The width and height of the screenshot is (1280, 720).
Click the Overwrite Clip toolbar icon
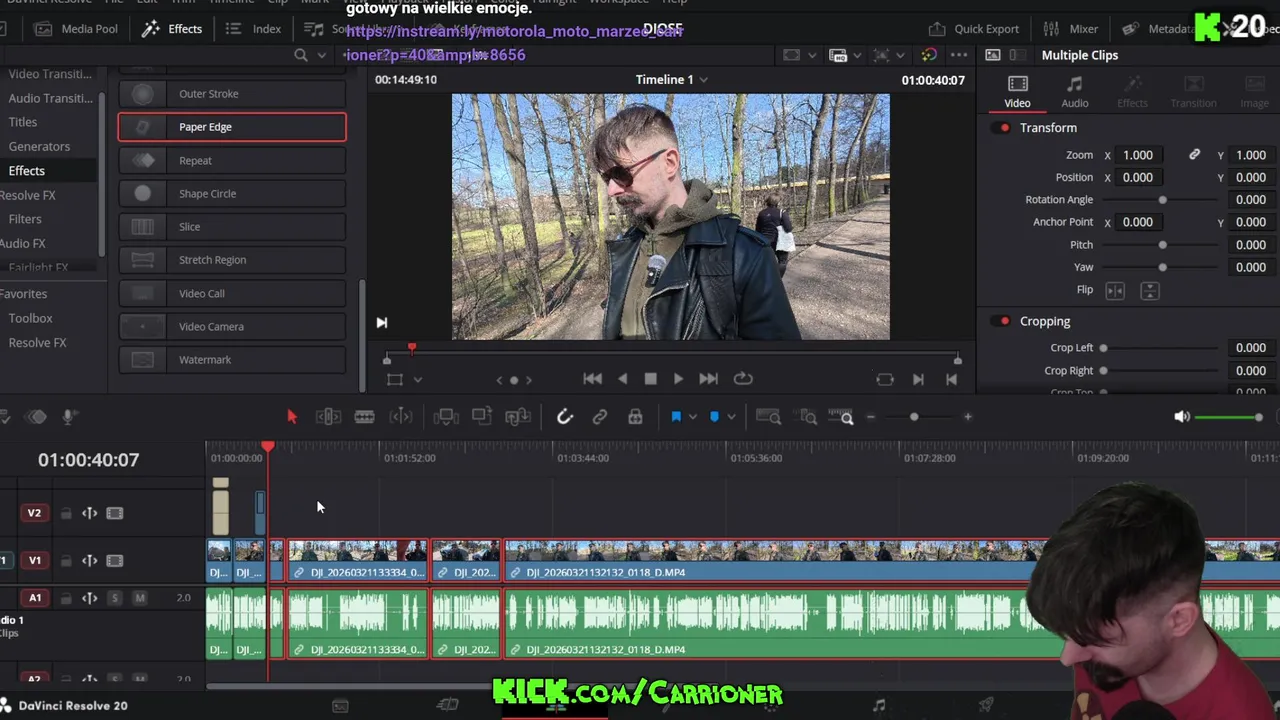coord(482,417)
